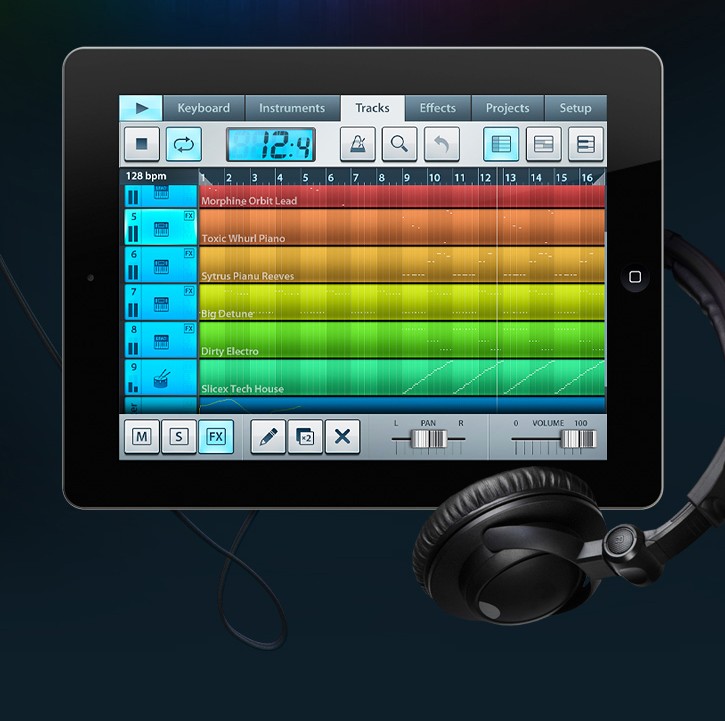Jump to bar 13 on the timeline
725x721 pixels.
[x=510, y=178]
